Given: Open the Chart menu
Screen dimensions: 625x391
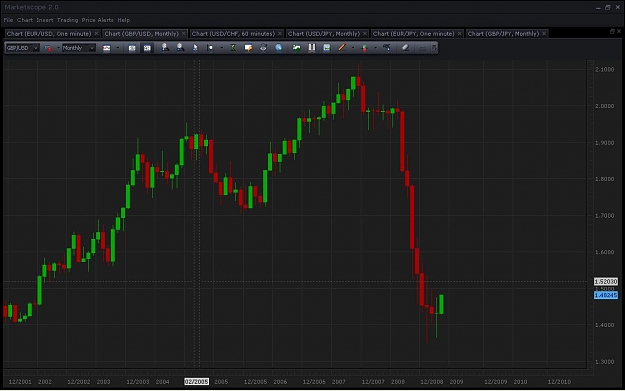Looking at the screenshot, I should [25, 20].
